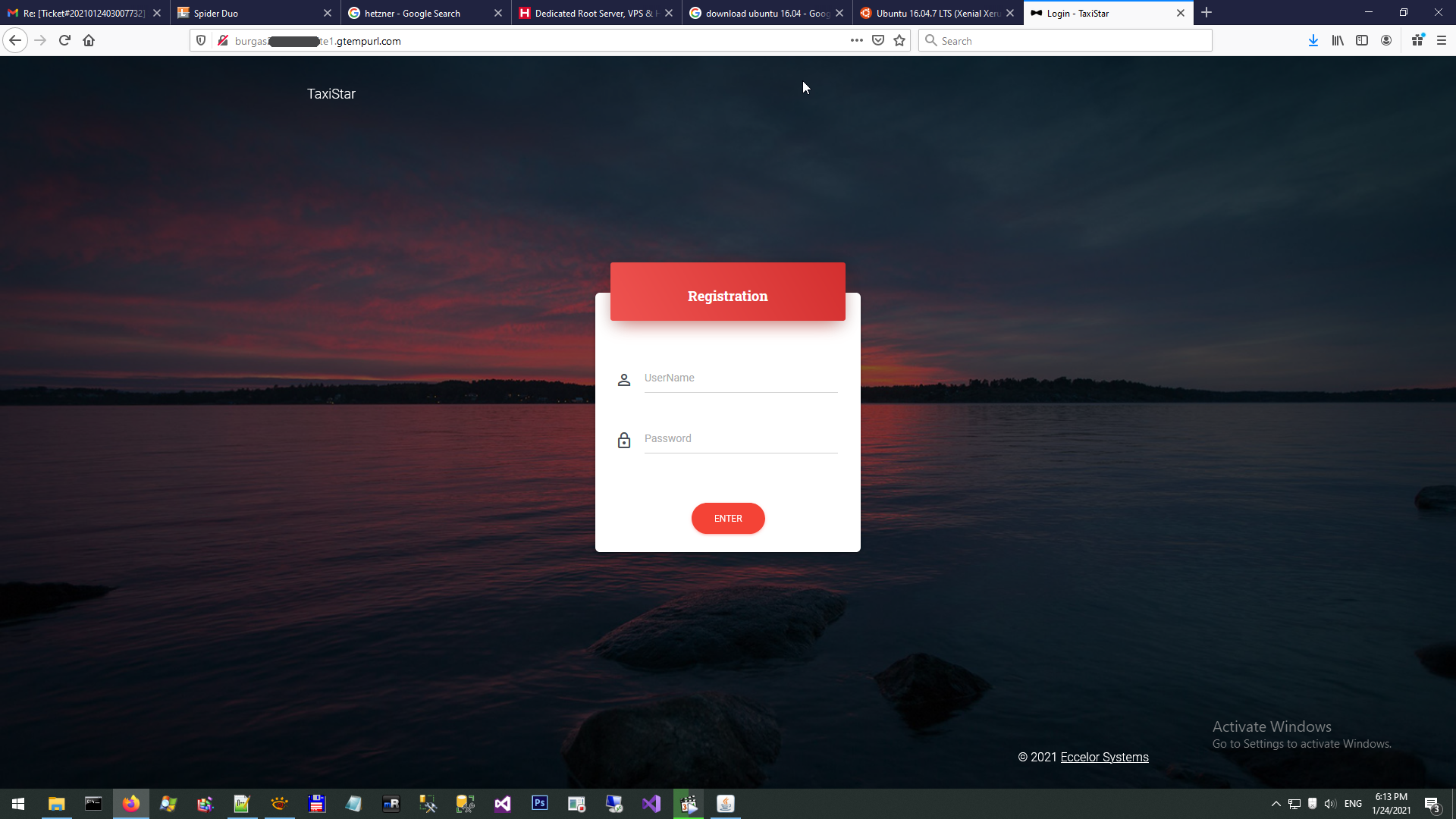Image resolution: width=1456 pixels, height=819 pixels.
Task: Switch to hetzner Google Search tab
Action: point(421,13)
